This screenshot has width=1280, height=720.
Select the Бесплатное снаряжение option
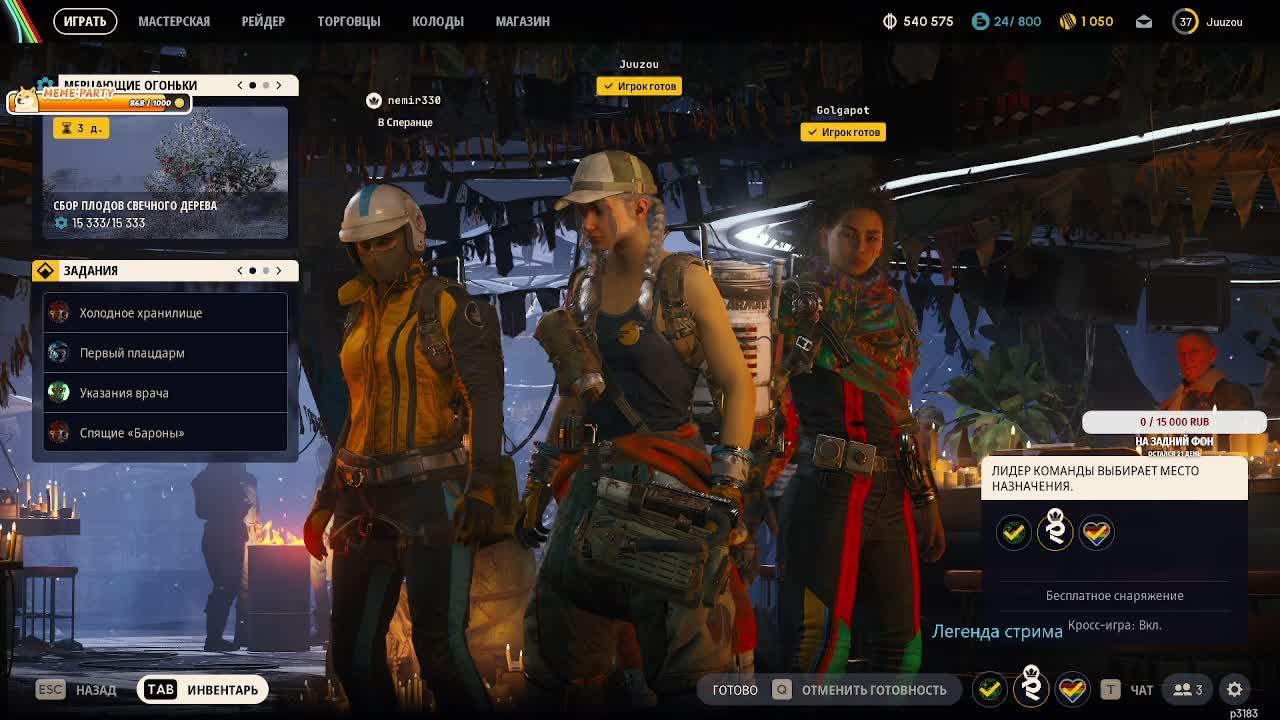pyautogui.click(x=1114, y=596)
